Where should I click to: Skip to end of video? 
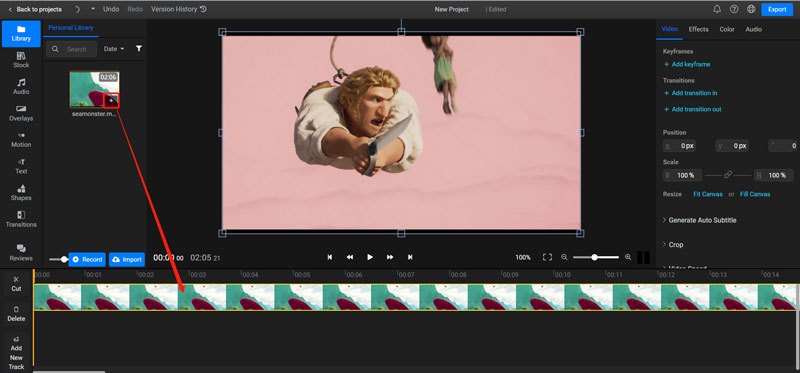[x=410, y=257]
